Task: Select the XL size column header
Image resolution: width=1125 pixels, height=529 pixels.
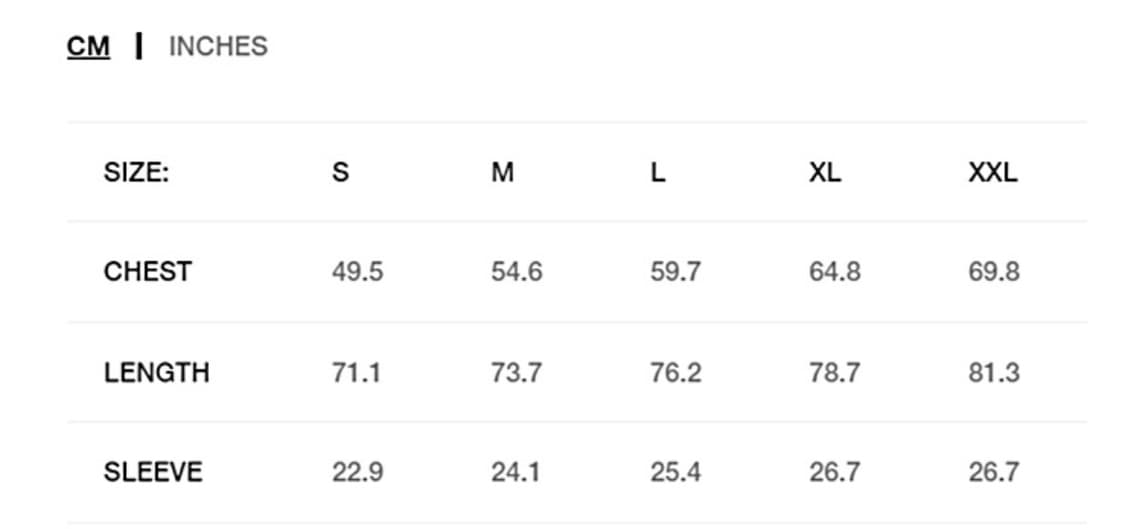Action: point(825,172)
